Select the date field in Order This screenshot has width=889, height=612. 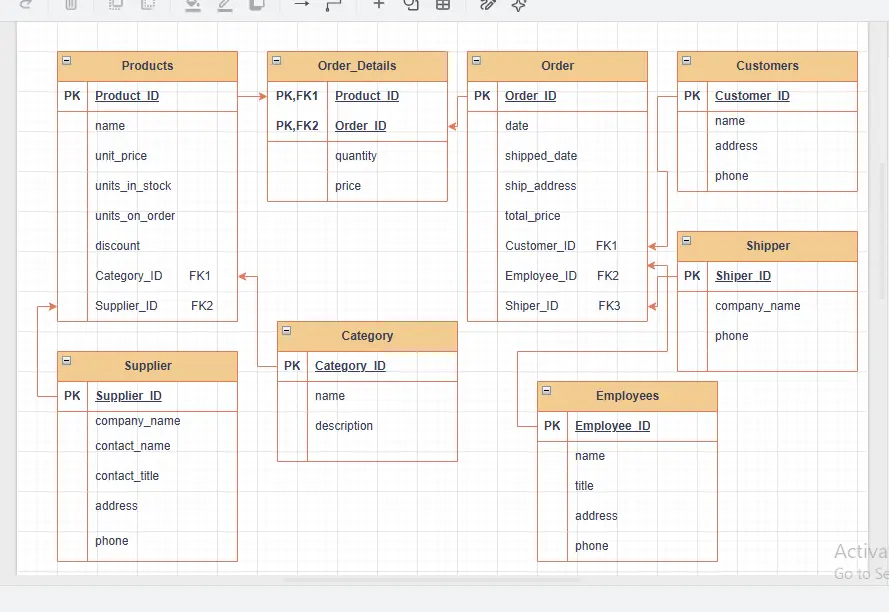pos(517,126)
